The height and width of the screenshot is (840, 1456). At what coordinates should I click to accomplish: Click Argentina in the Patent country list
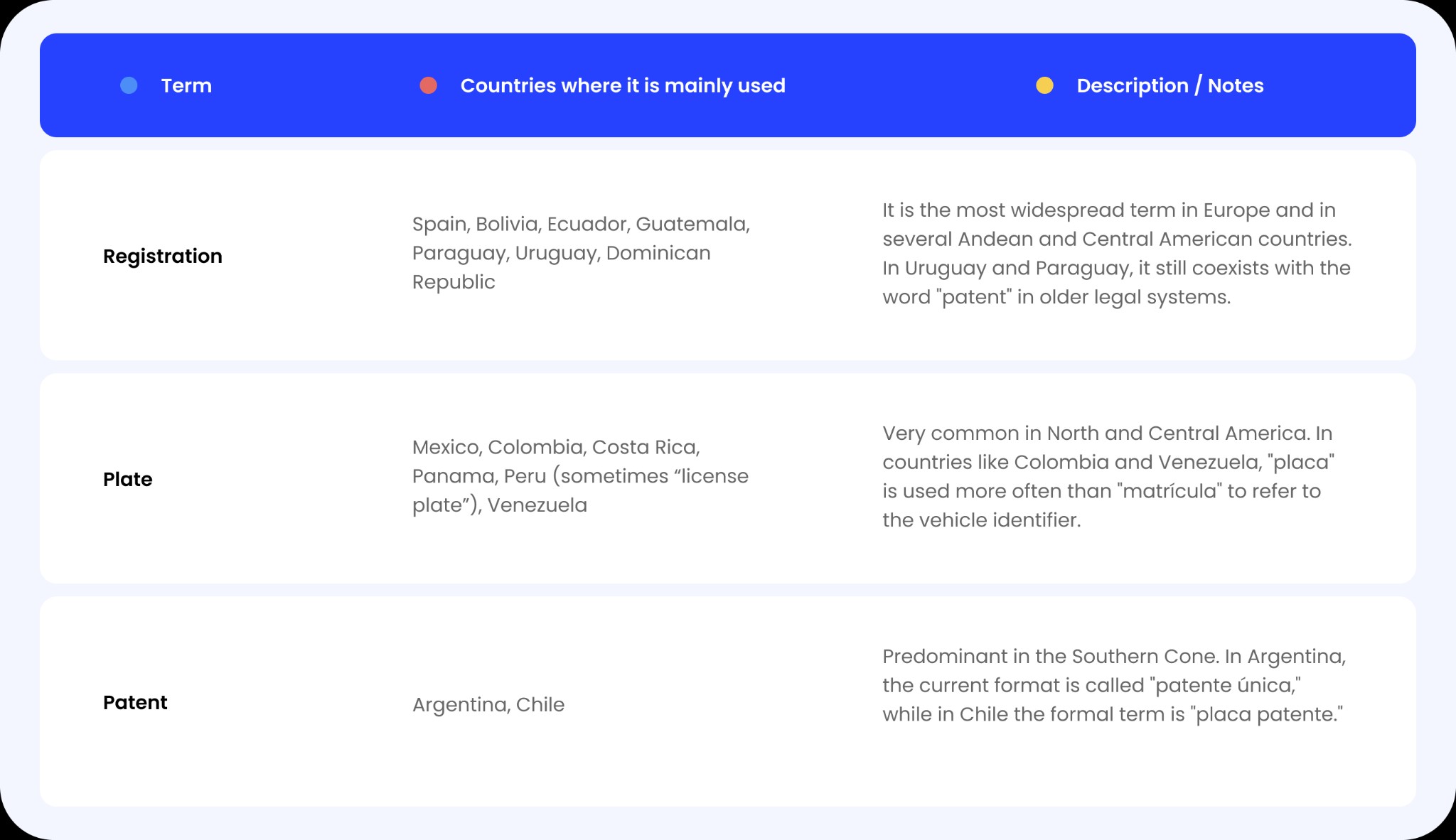click(x=460, y=704)
